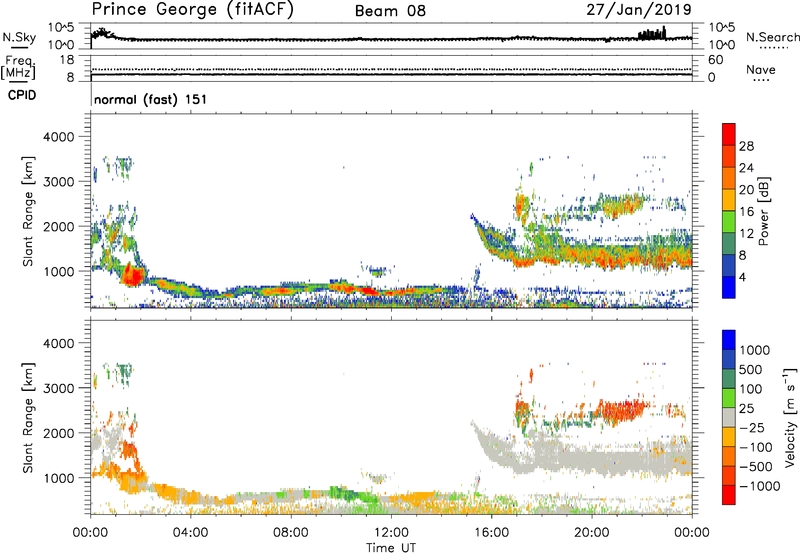
Task: Click the '04:00' time tick label
Action: point(190,533)
